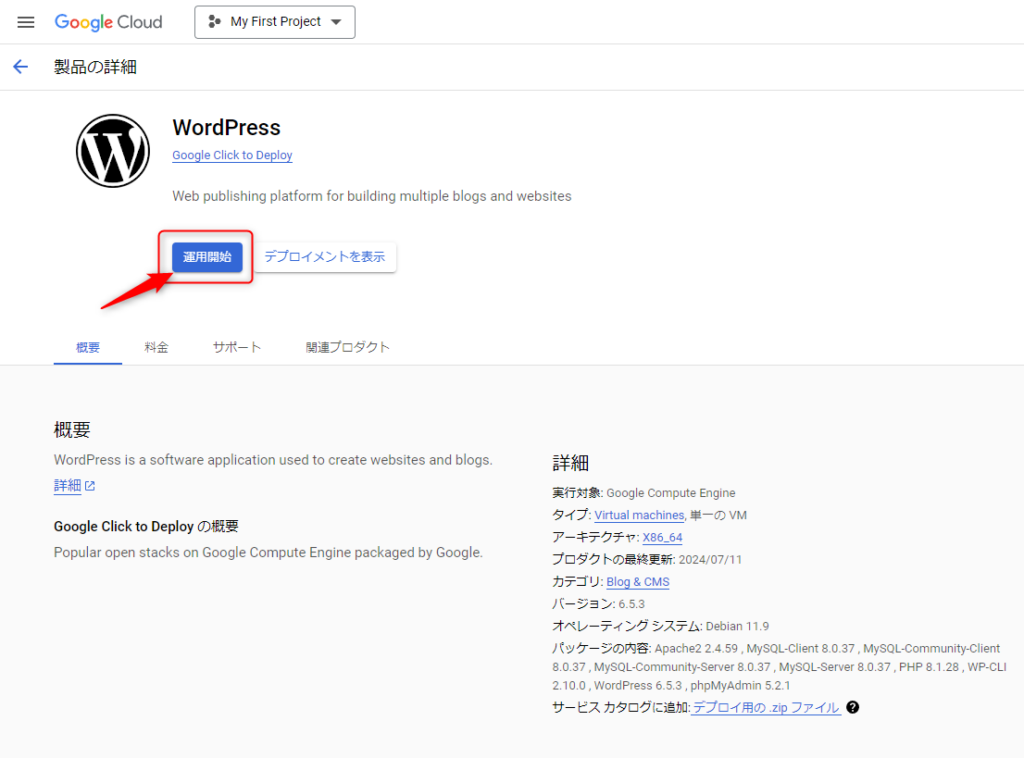Click the external link icon beside 詳細
Screen dimensions: 1024x758
(90, 486)
